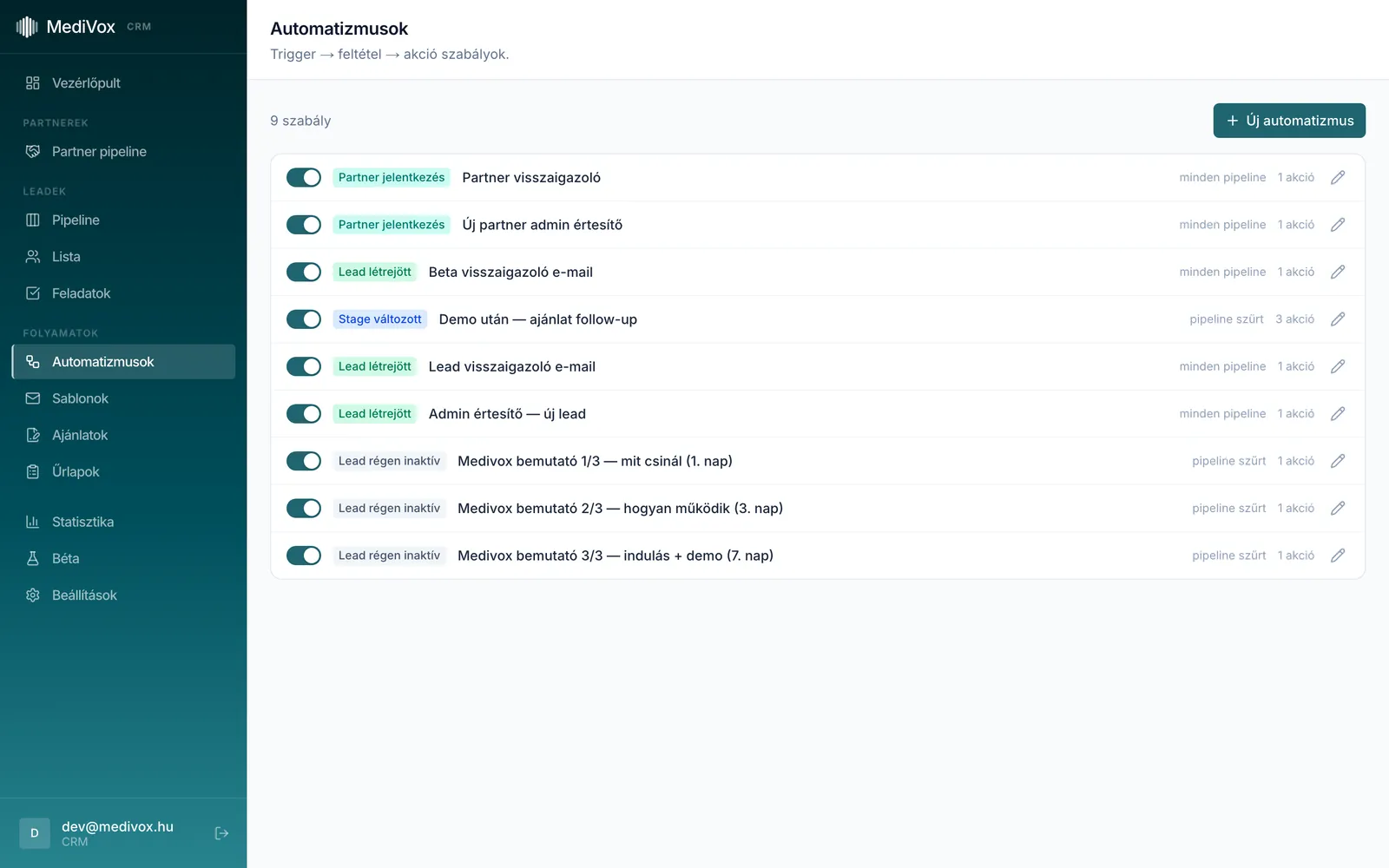Select the Automatizmusok sidebar item
This screenshot has height=868, width=1389.
click(123, 362)
